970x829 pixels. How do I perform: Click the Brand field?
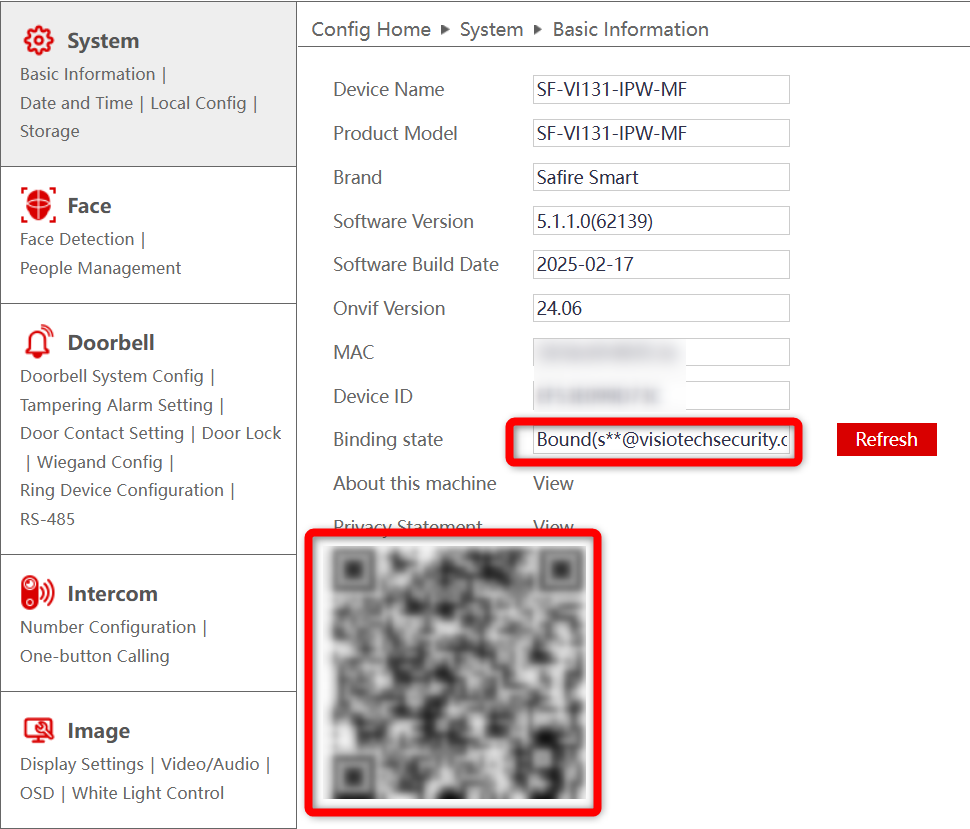point(661,177)
